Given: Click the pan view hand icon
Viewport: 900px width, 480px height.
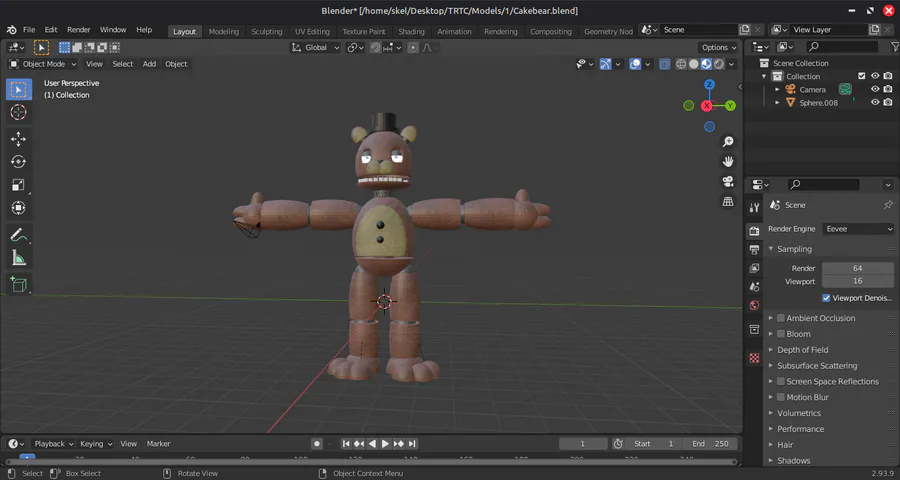Looking at the screenshot, I should click(728, 162).
